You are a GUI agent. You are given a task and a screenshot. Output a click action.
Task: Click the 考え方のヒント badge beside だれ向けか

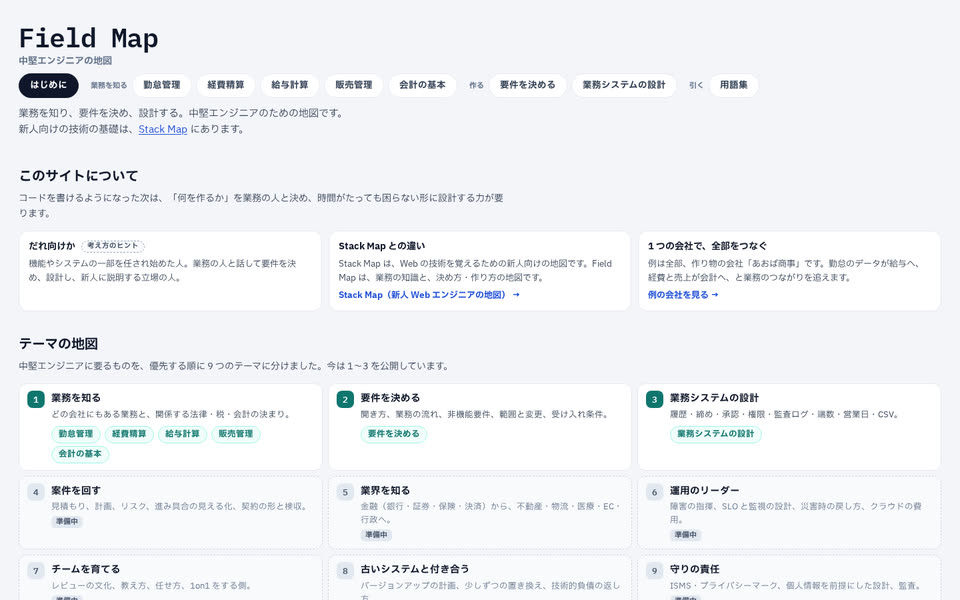pyautogui.click(x=113, y=246)
